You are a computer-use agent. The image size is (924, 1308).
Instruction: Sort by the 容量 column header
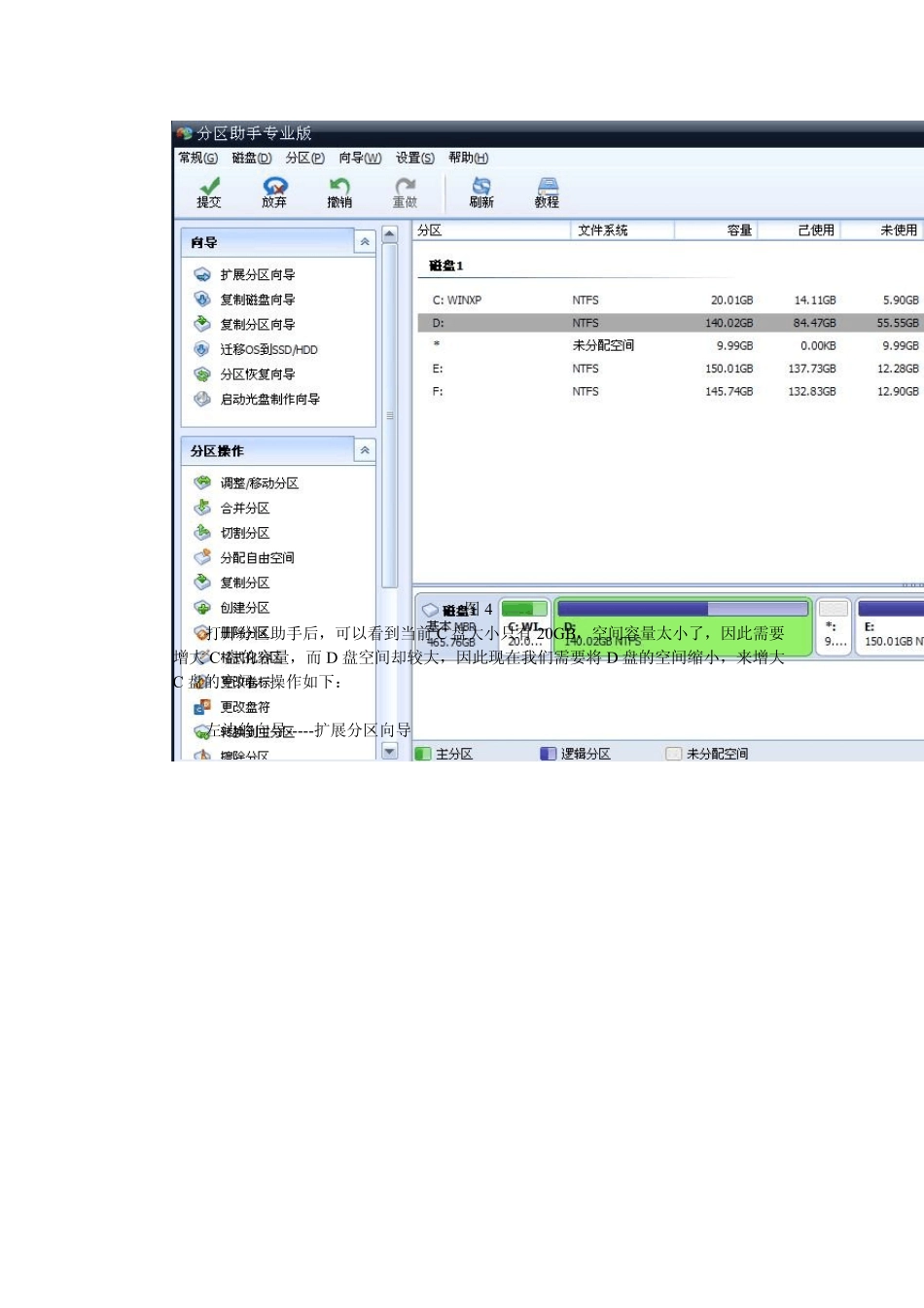pyautogui.click(x=716, y=230)
